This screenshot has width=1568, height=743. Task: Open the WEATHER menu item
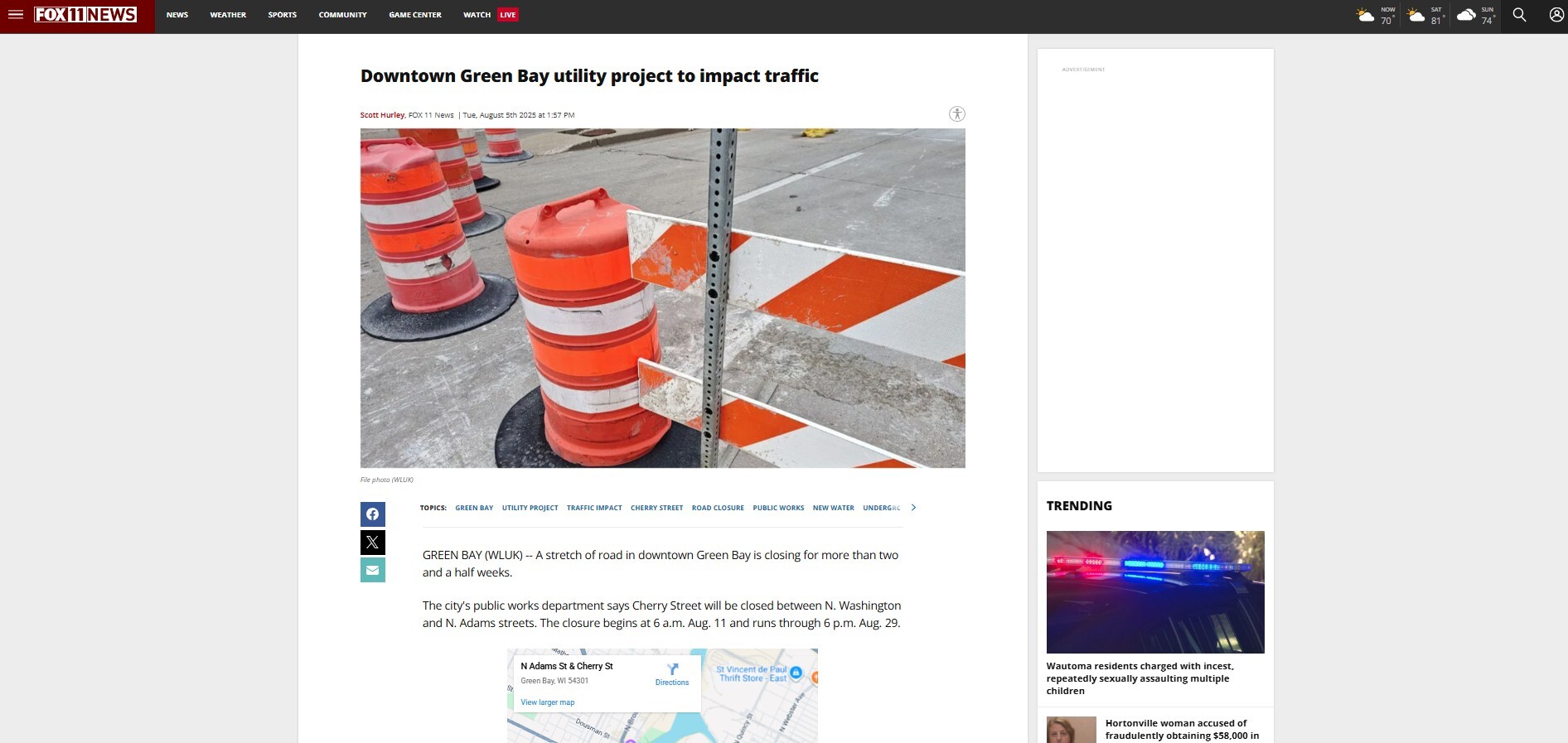(228, 15)
